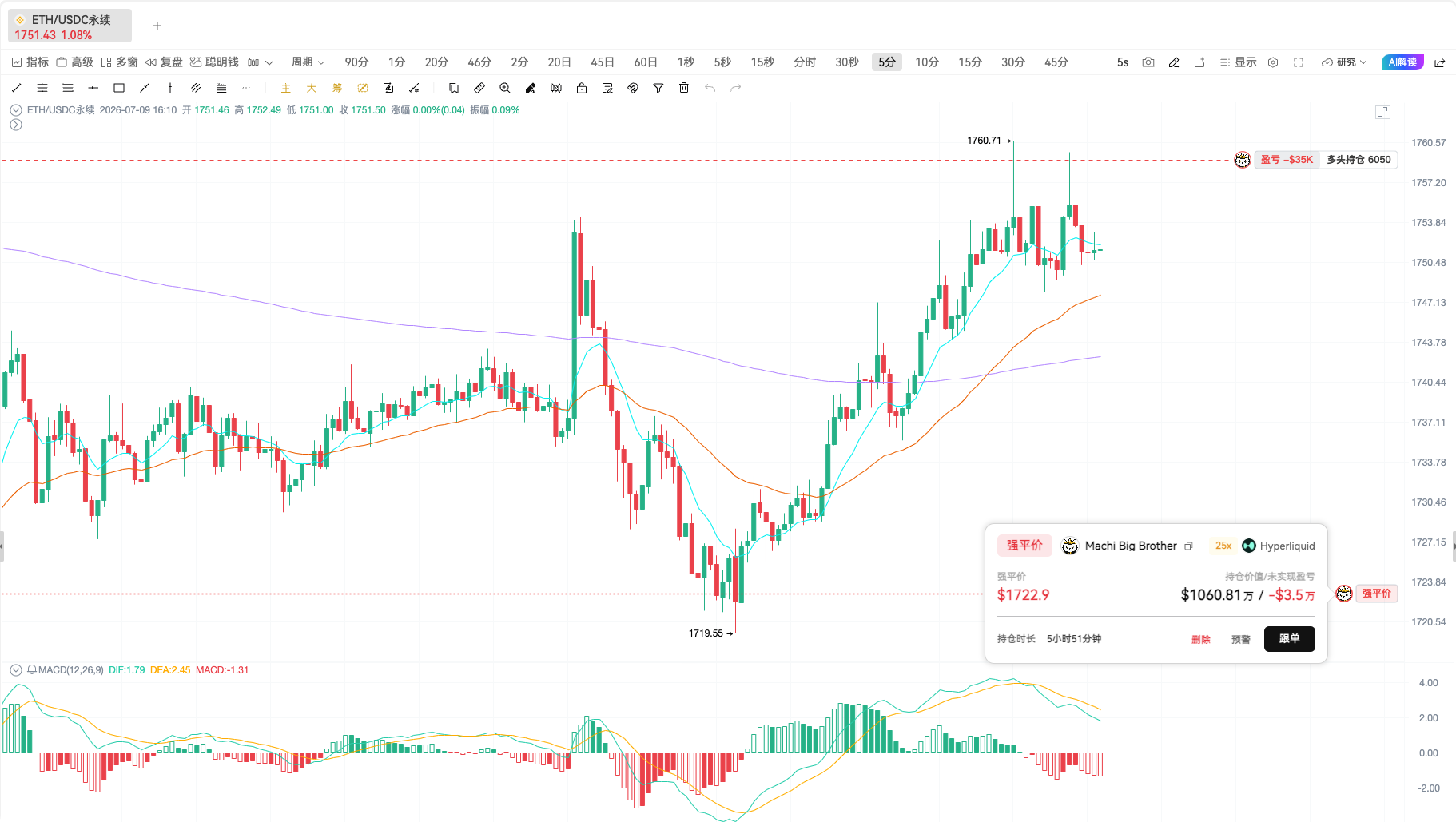Open the ruler measurement tool
This screenshot has height=822, width=1456.
point(479,88)
